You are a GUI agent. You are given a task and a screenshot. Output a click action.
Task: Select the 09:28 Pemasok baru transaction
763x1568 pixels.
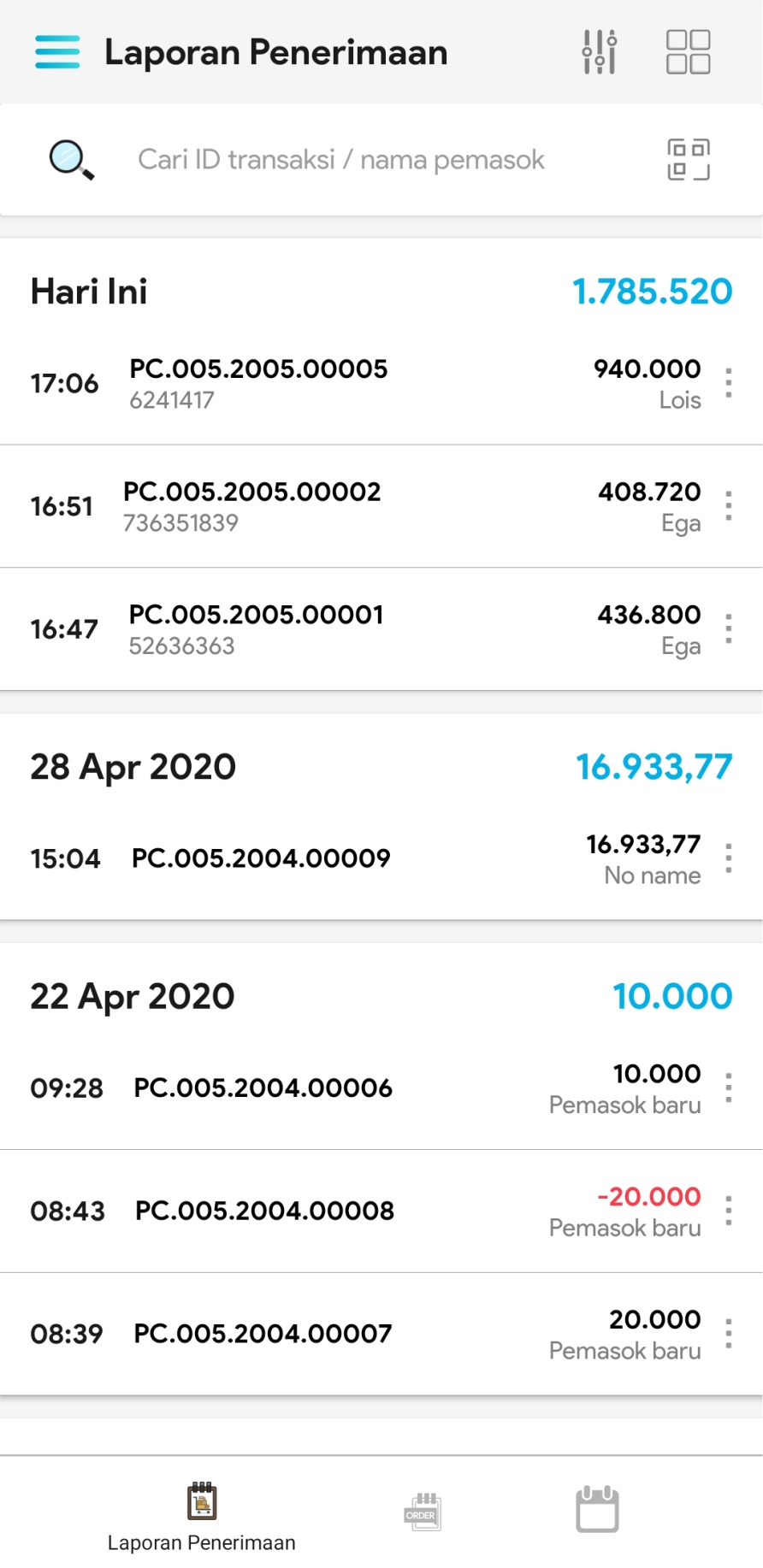point(342,1088)
